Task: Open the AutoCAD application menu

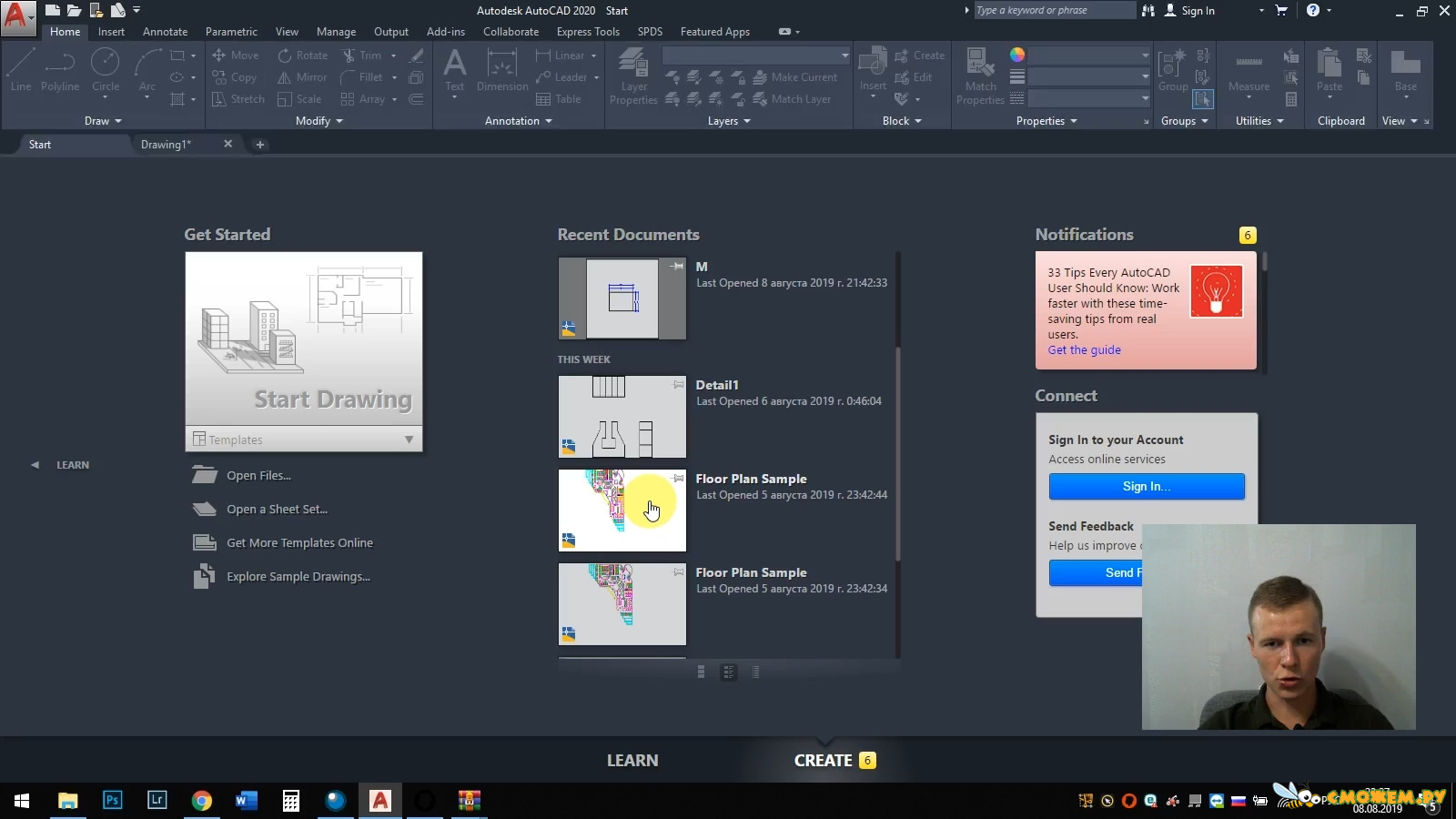Action: tap(18, 17)
